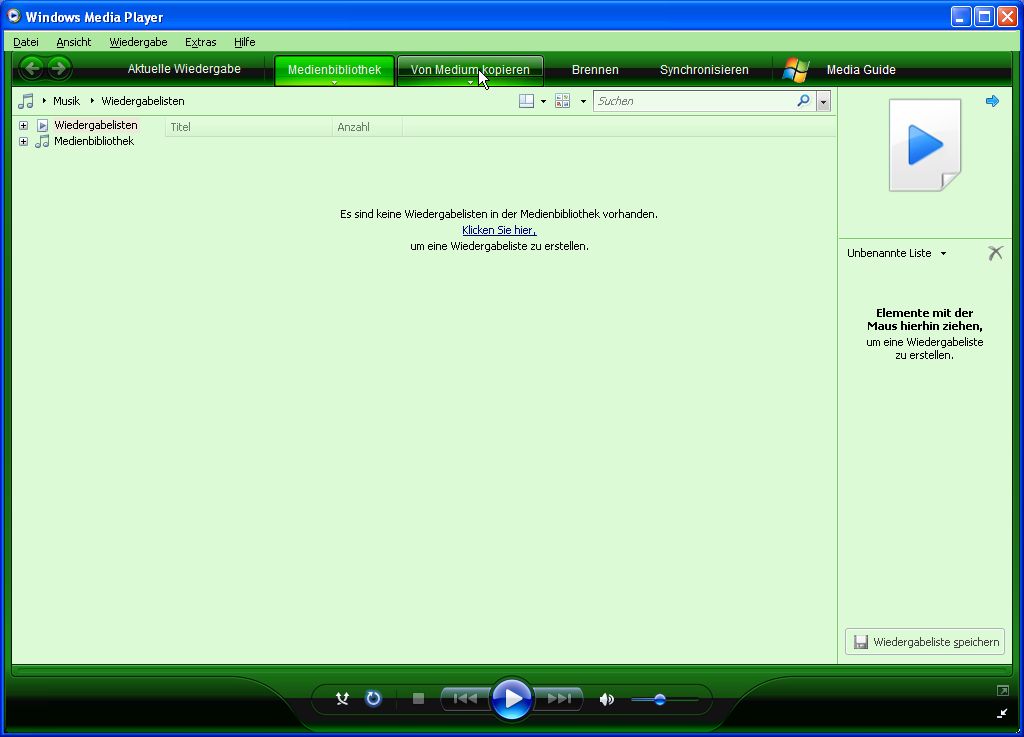Open the Hilfe menu

[x=244, y=42]
